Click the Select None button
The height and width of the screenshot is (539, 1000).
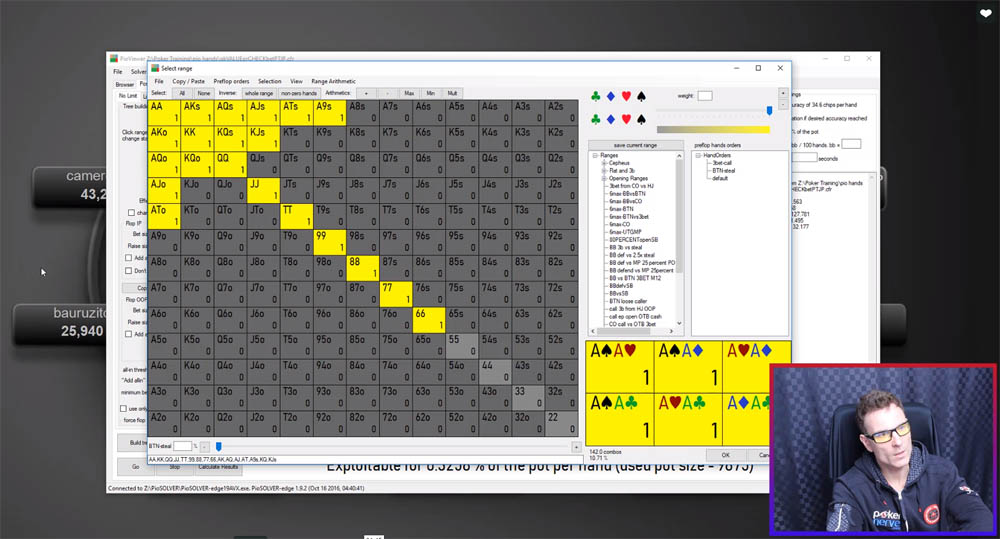(x=203, y=93)
